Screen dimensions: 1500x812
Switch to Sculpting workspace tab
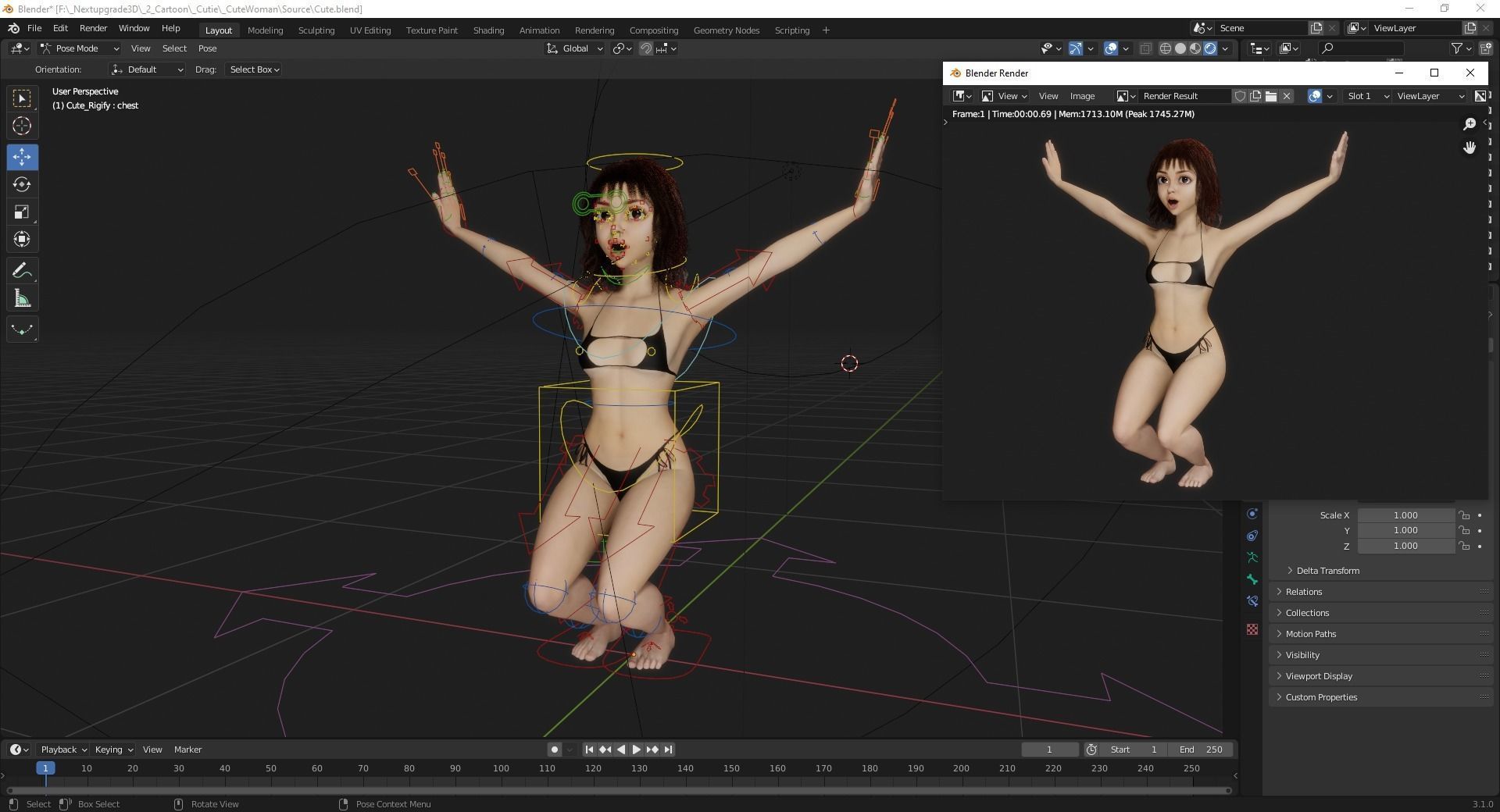pyautogui.click(x=316, y=30)
